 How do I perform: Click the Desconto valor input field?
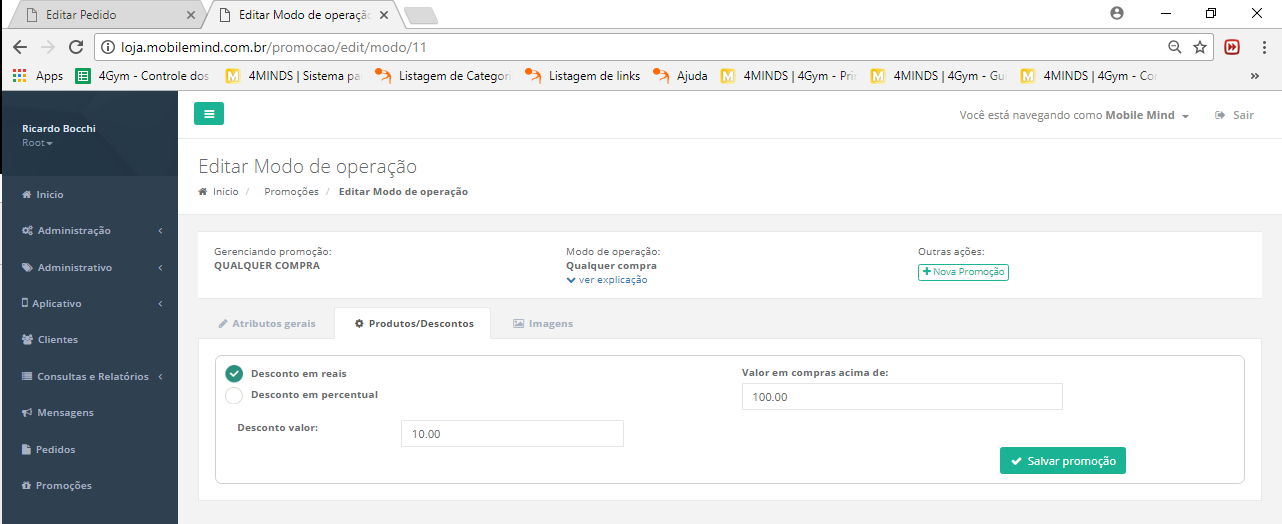pyautogui.click(x=512, y=434)
